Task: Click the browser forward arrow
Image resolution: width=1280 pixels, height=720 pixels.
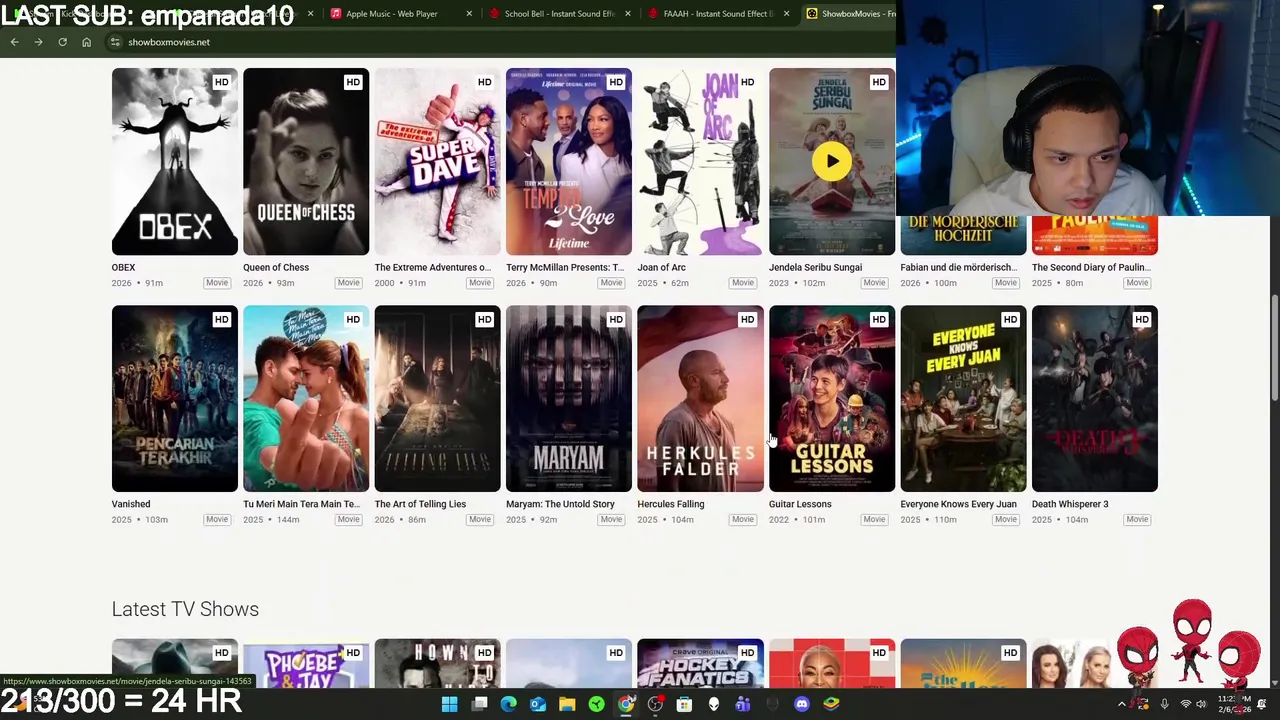Action: (x=38, y=42)
